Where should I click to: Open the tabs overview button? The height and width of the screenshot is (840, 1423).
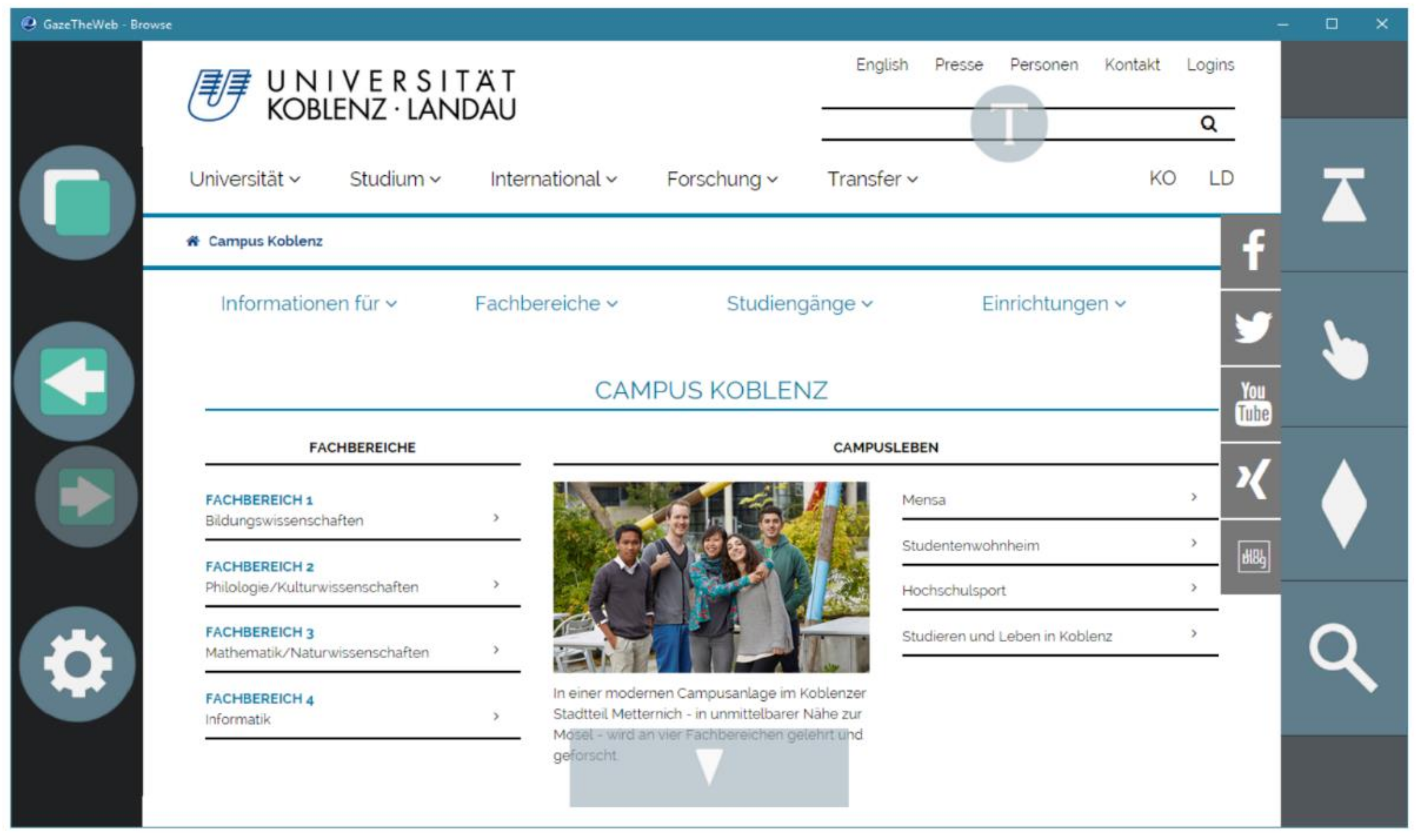click(77, 202)
